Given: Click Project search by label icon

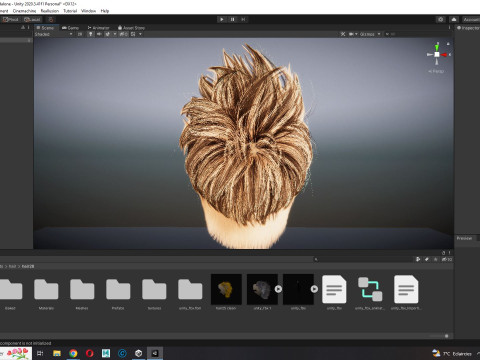Looking at the screenshot, I should (x=427, y=259).
